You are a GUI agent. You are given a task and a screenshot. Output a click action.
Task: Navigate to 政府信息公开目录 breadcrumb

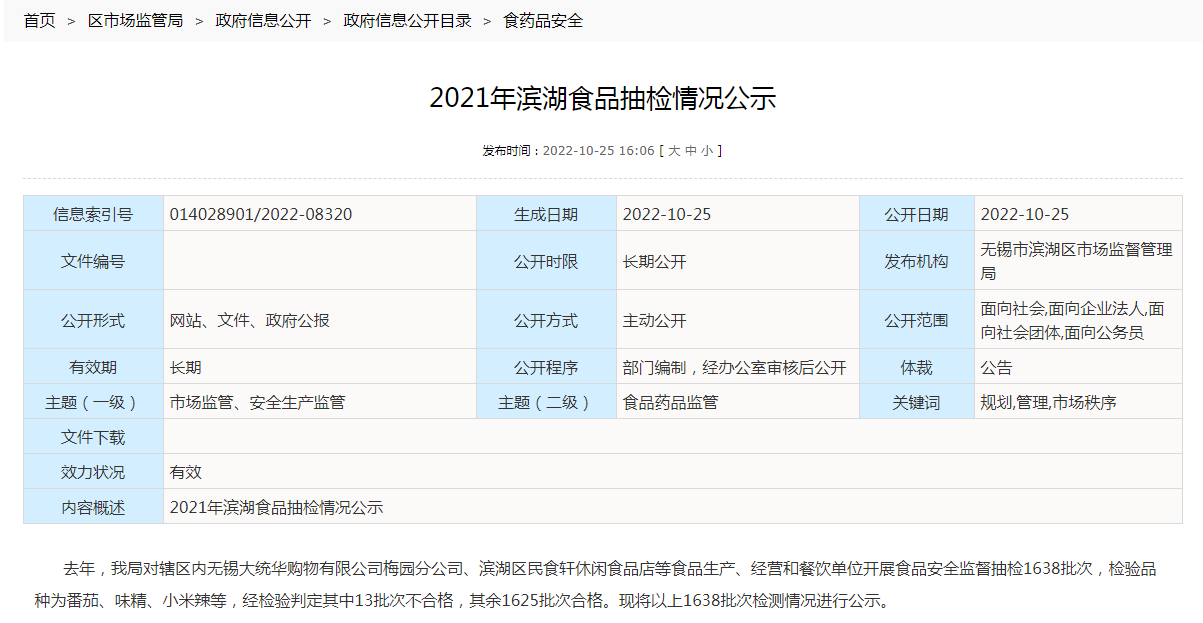pos(407,21)
